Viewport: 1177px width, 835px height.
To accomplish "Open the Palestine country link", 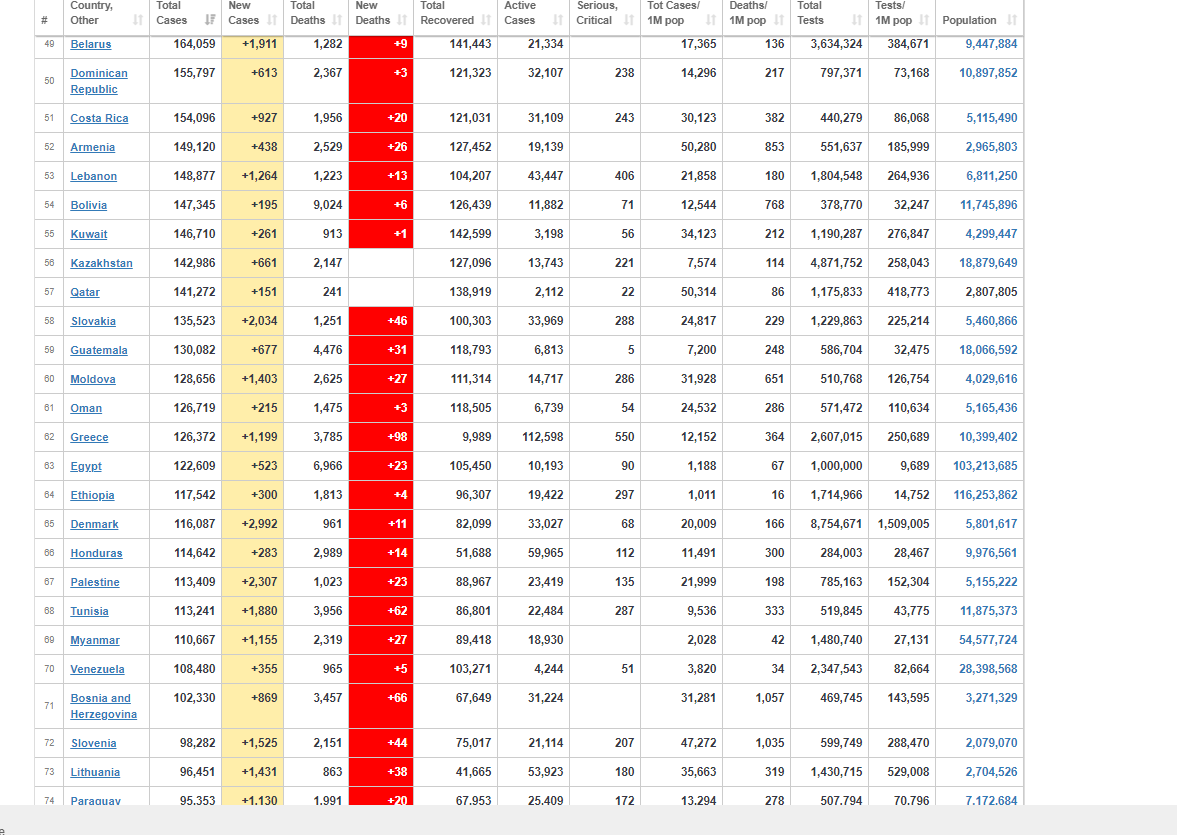I will [x=95, y=583].
